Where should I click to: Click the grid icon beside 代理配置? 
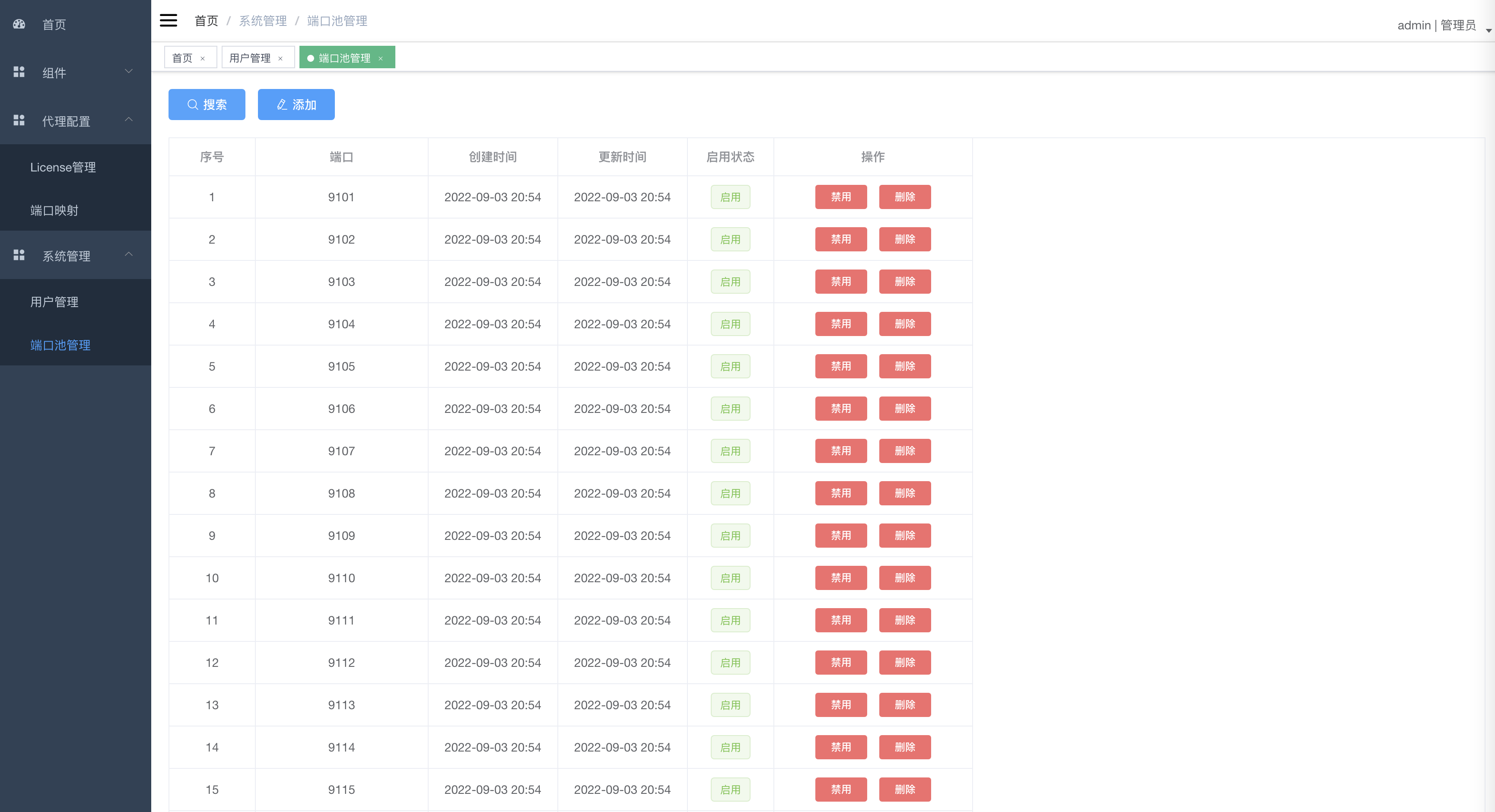(x=19, y=120)
